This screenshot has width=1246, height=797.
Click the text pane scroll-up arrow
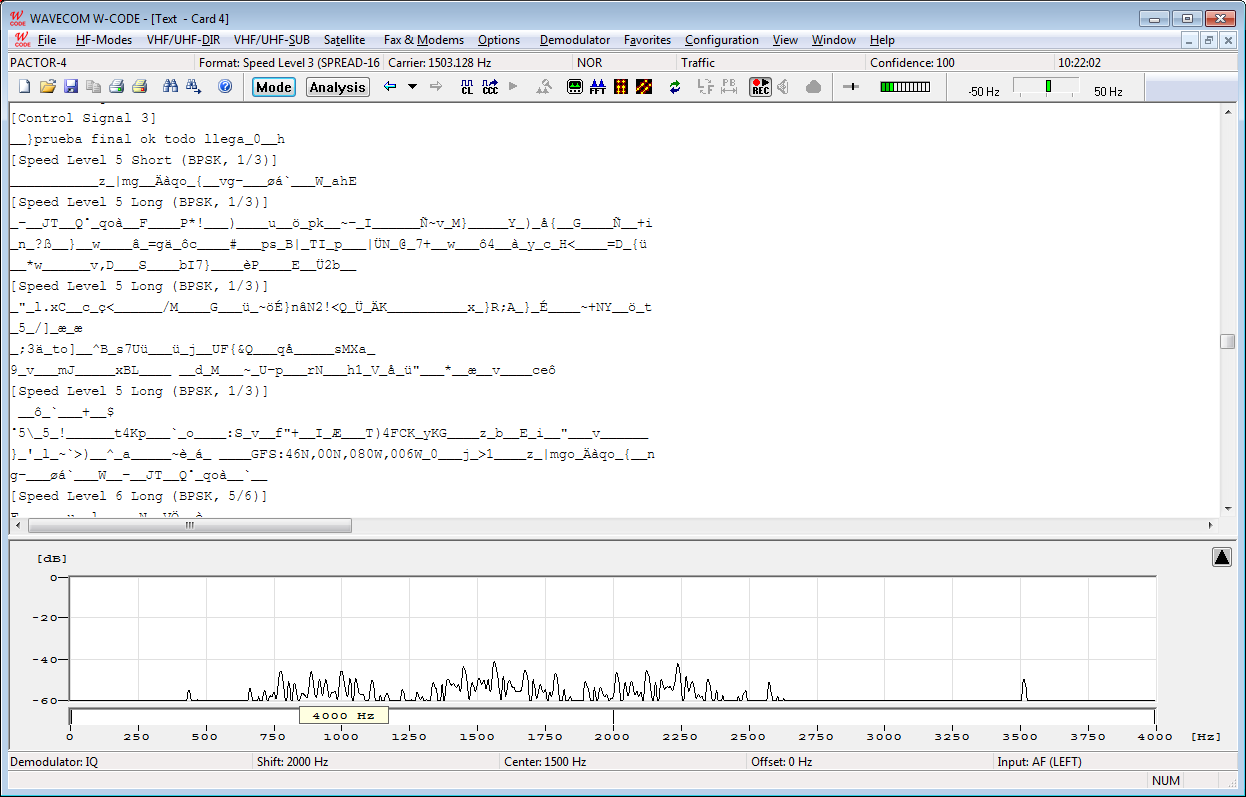pos(1227,111)
